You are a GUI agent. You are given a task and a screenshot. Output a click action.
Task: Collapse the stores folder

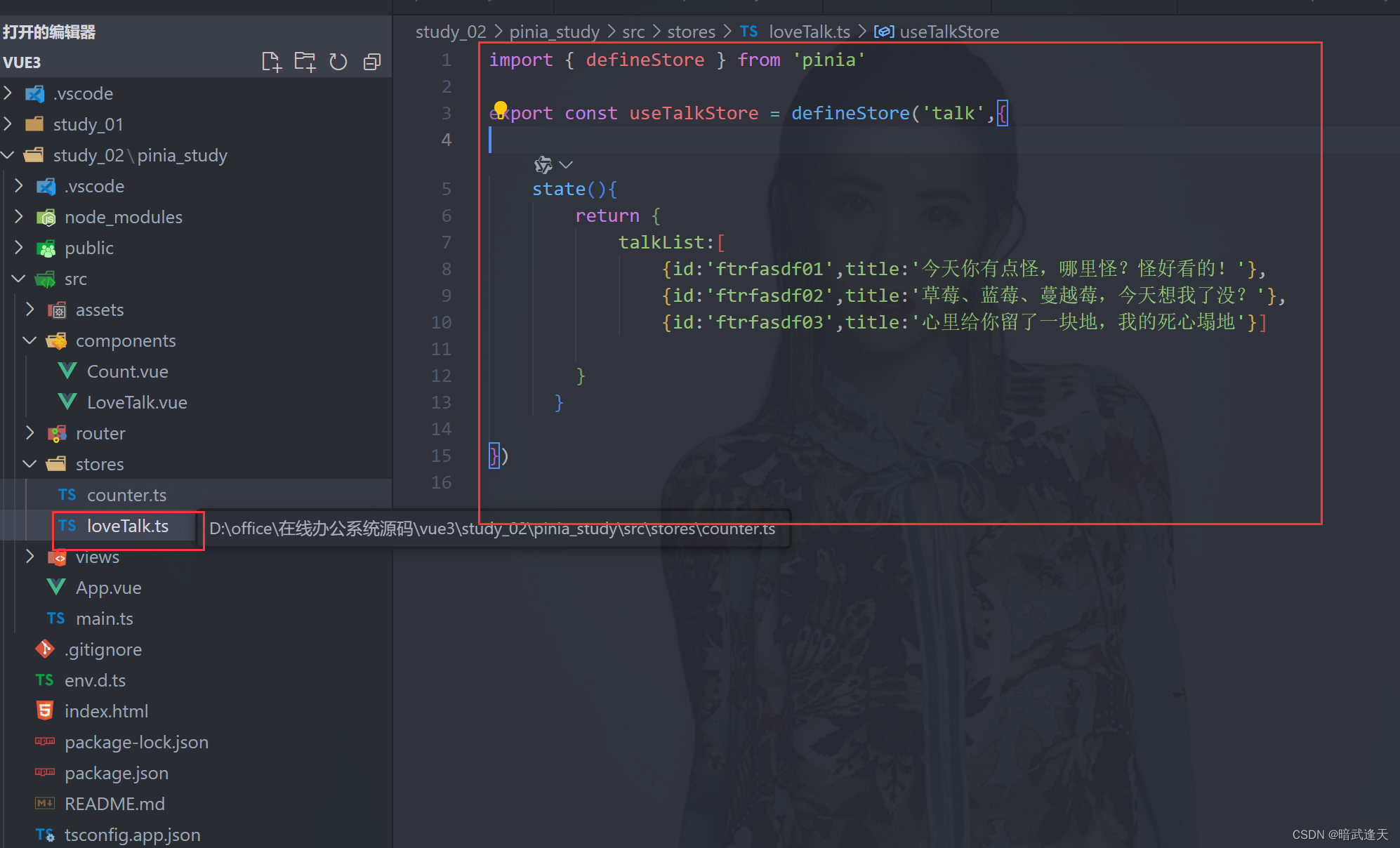click(30, 463)
